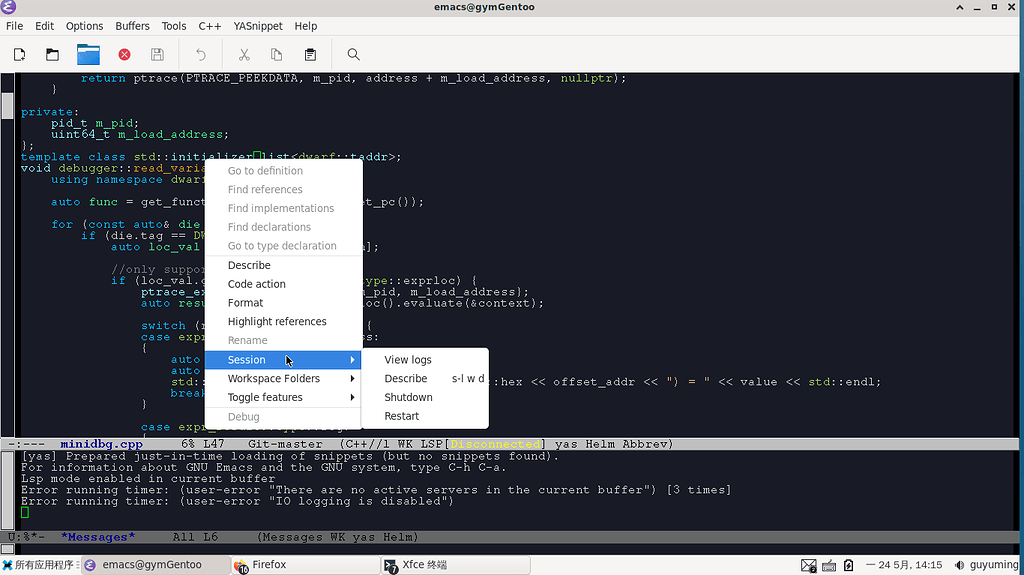Select Restart in Session submenu

click(x=424, y=416)
